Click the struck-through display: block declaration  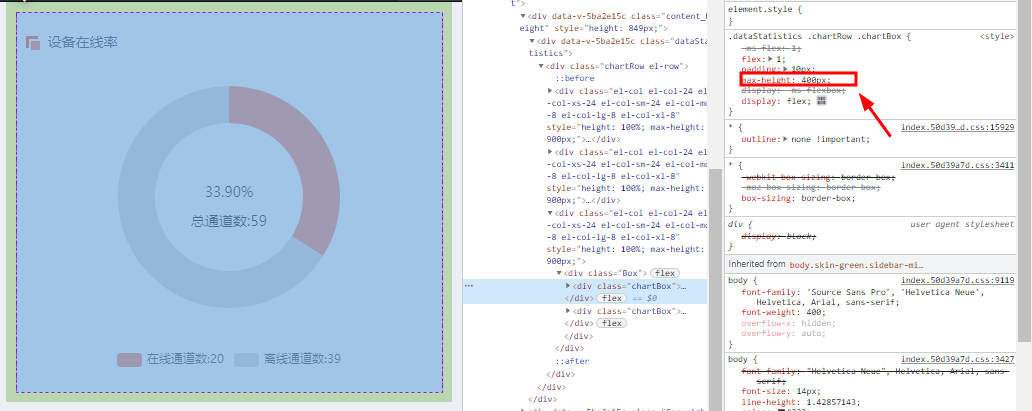pos(779,236)
